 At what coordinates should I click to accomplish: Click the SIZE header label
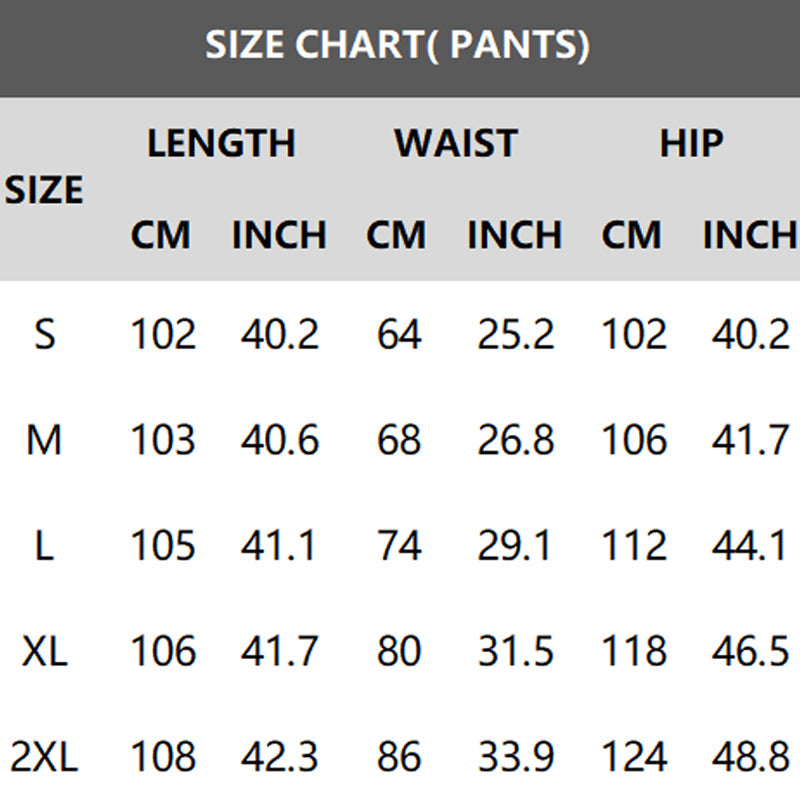coord(44,189)
